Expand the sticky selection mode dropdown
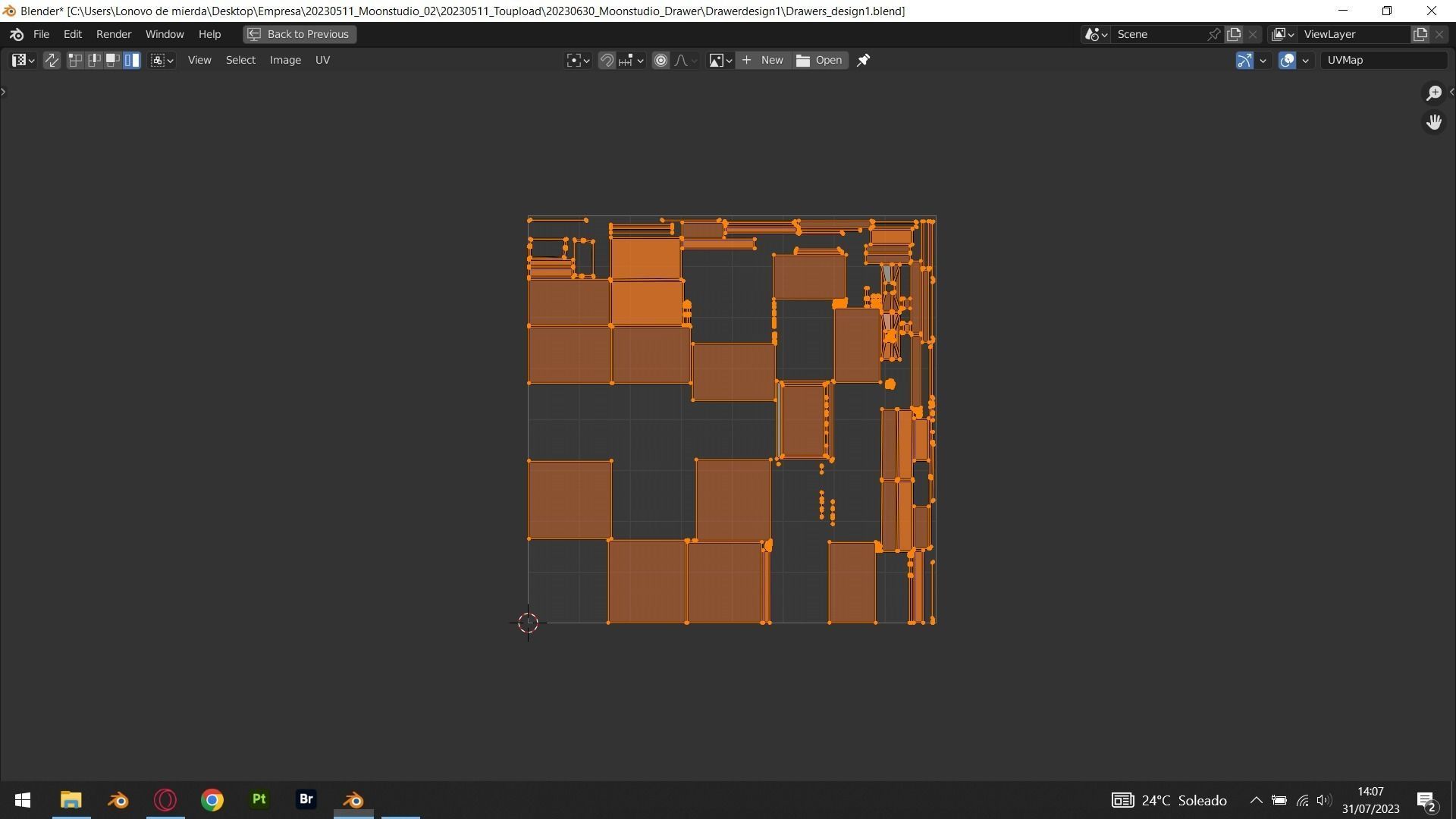1456x819 pixels. pyautogui.click(x=162, y=60)
